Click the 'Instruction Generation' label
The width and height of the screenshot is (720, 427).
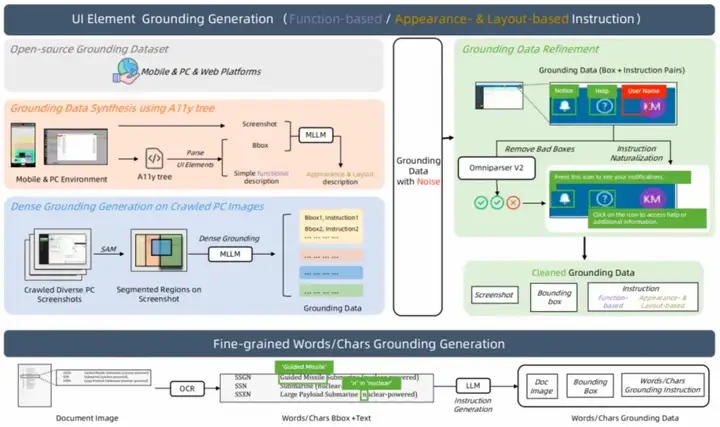[x=473, y=405]
